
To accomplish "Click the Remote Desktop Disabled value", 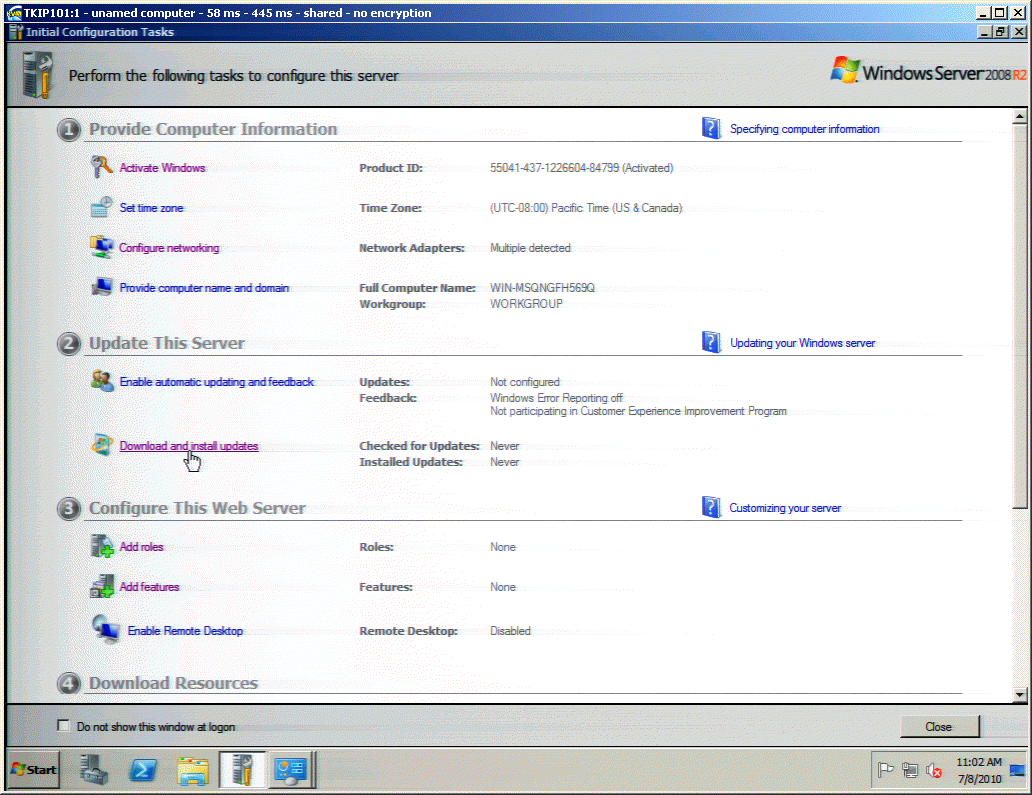I will pyautogui.click(x=510, y=631).
